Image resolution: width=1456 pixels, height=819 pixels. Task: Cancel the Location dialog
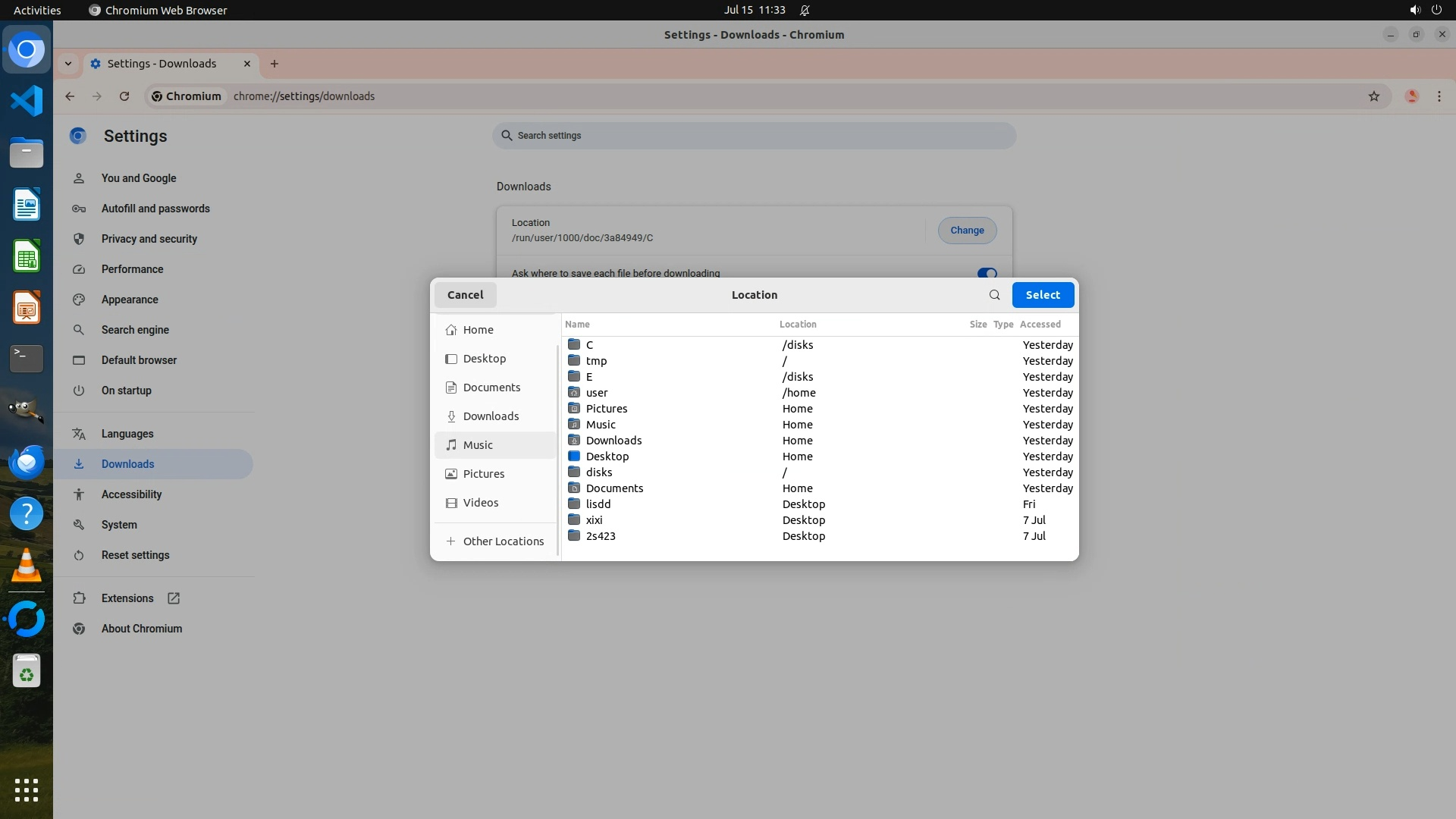pos(465,295)
